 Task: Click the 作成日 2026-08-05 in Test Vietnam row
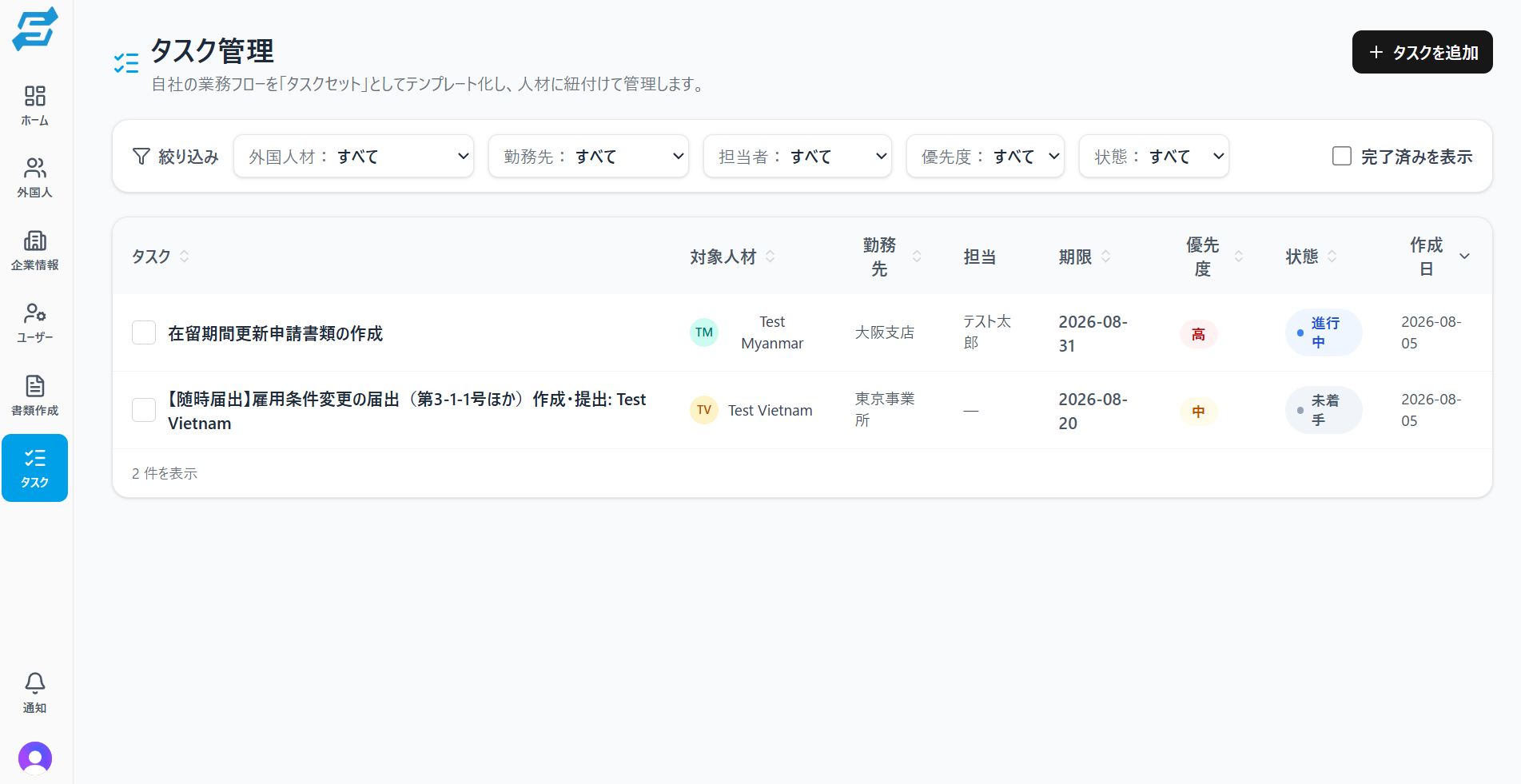pyautogui.click(x=1431, y=410)
